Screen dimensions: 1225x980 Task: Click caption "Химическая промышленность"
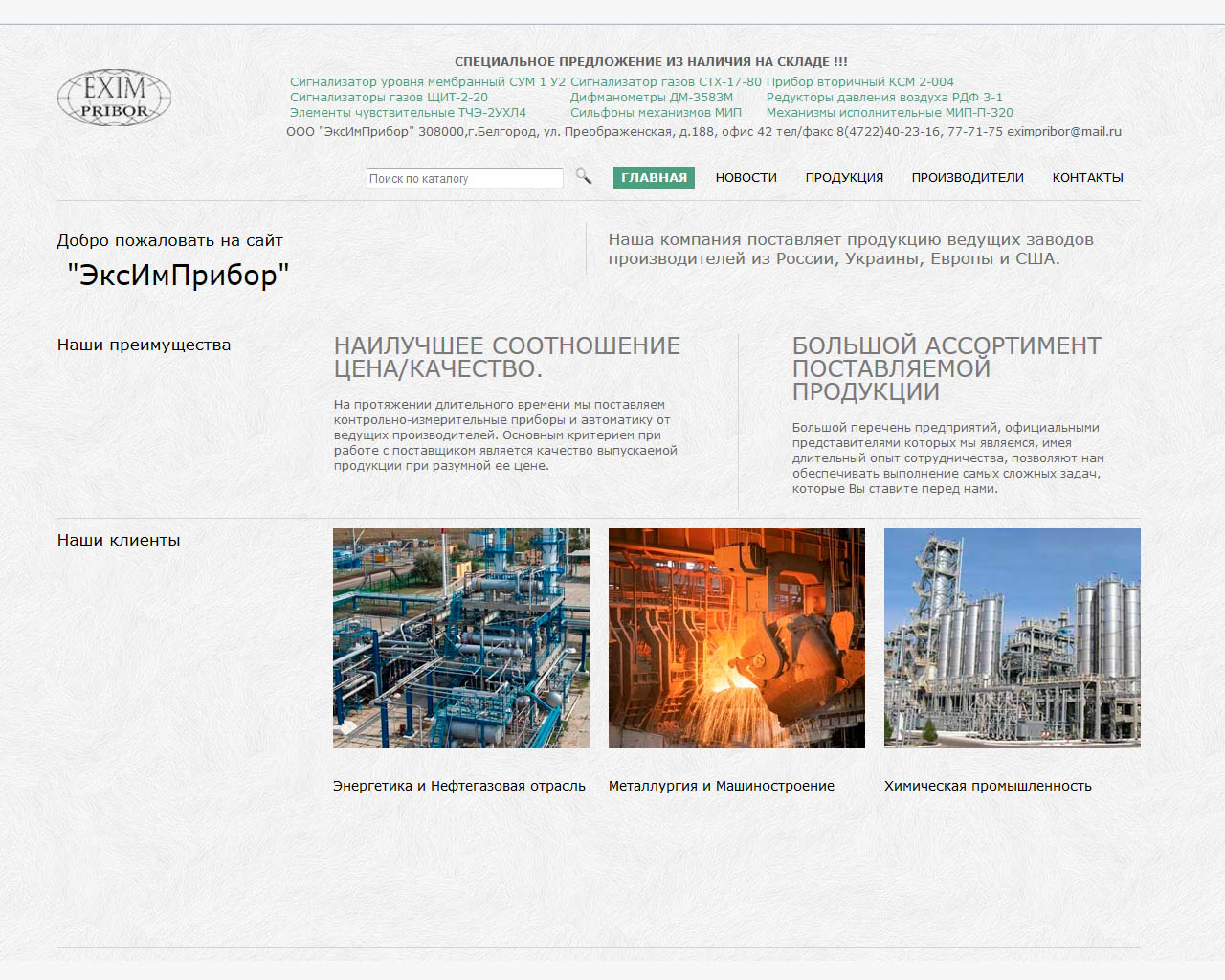[x=988, y=786]
